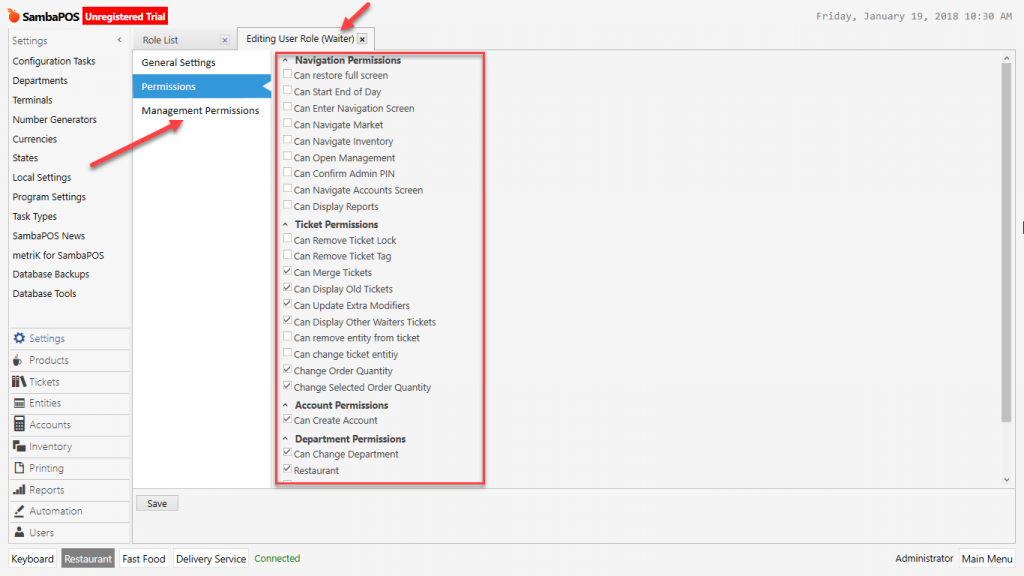The height and width of the screenshot is (576, 1024).
Task: Open Database Tools entry
Action: (x=44, y=294)
